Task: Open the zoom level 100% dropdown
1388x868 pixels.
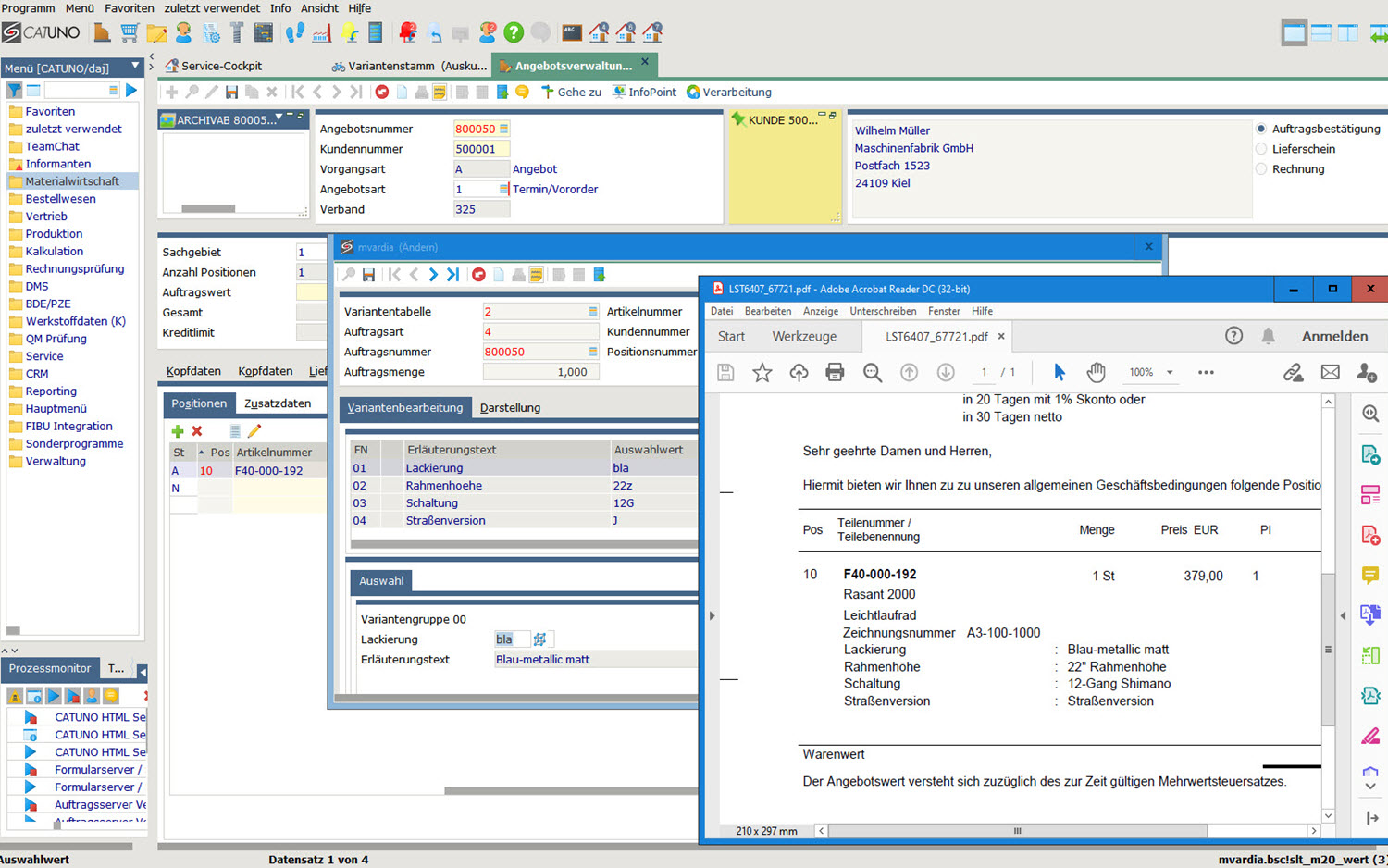Action: point(1170,372)
